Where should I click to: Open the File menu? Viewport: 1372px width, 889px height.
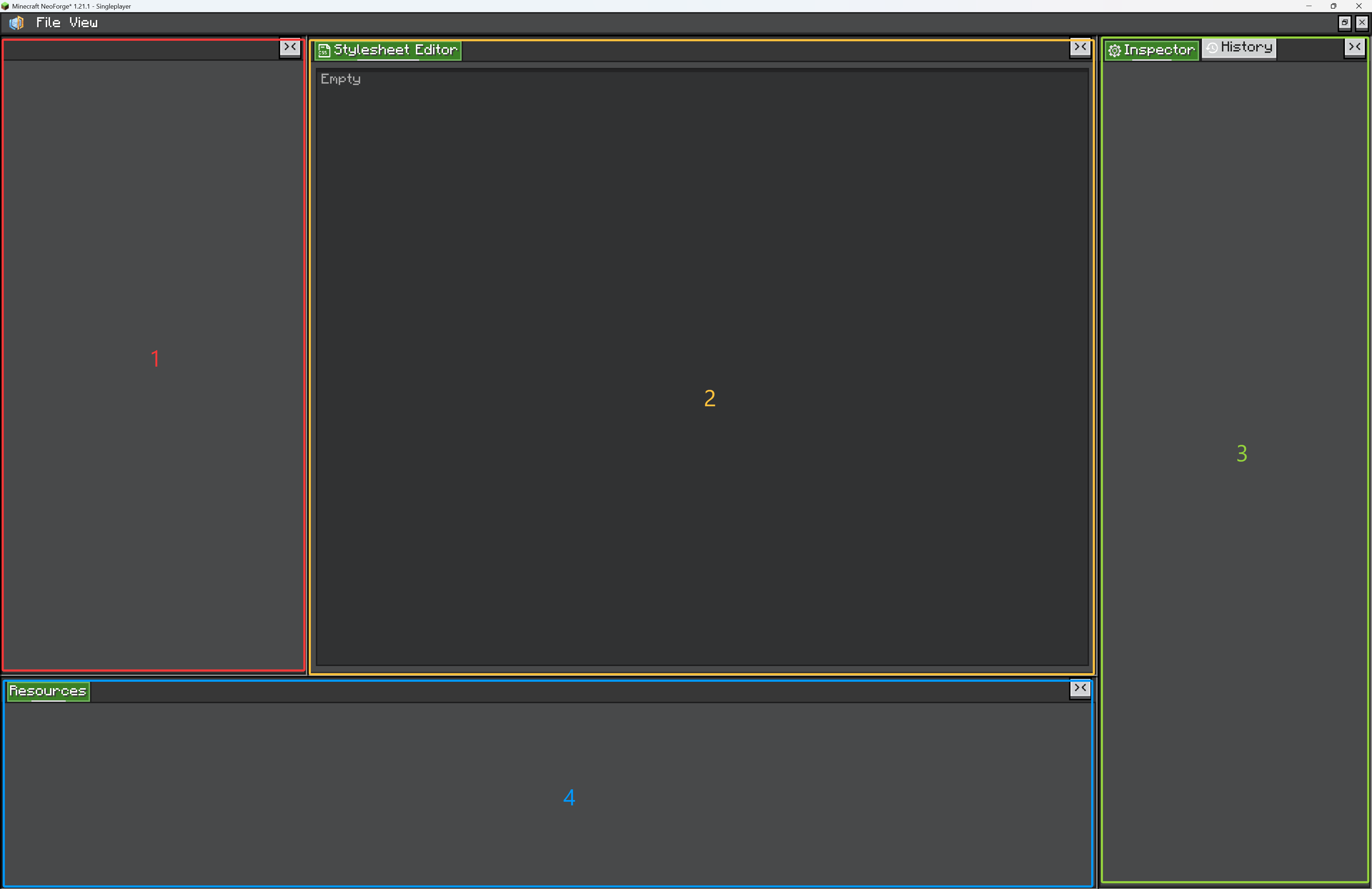coord(48,23)
